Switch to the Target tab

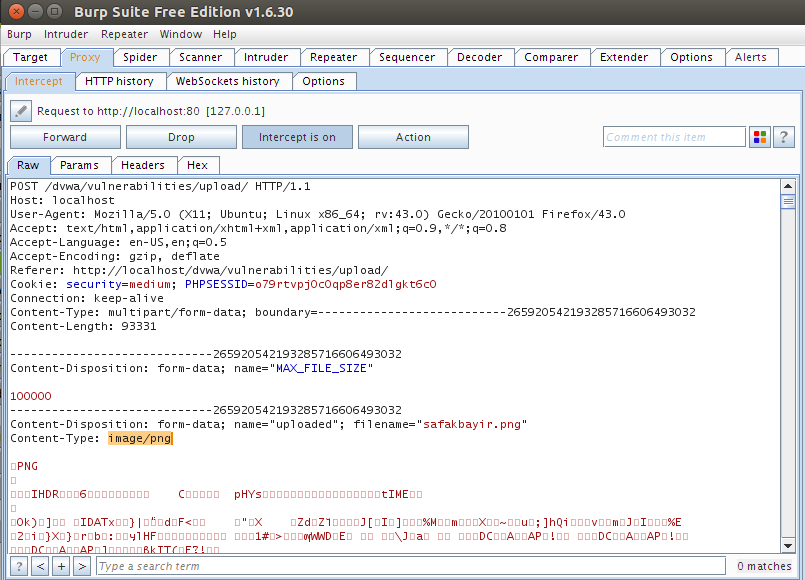pyautogui.click(x=31, y=57)
